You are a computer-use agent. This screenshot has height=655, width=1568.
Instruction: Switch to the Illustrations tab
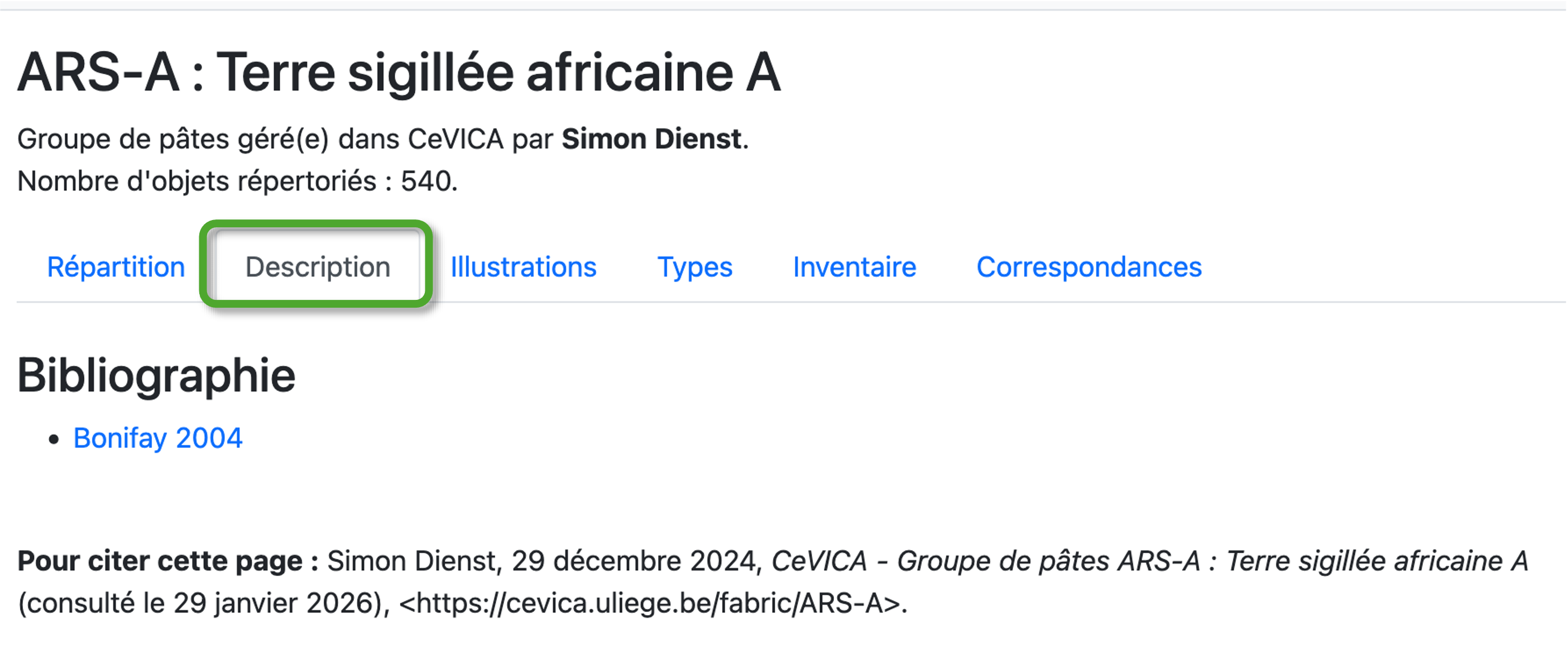click(523, 267)
